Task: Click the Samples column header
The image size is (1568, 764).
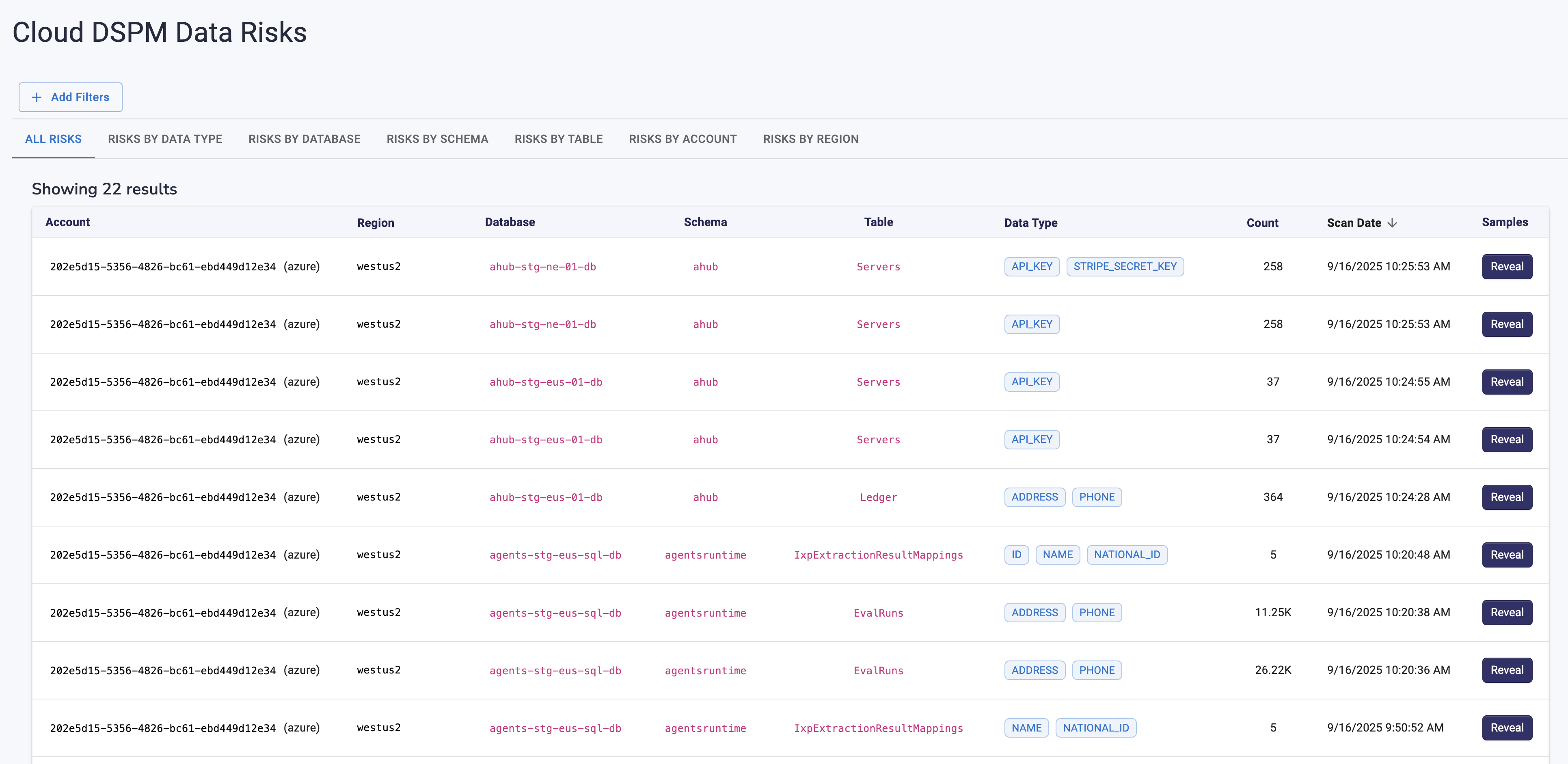Action: [x=1505, y=222]
